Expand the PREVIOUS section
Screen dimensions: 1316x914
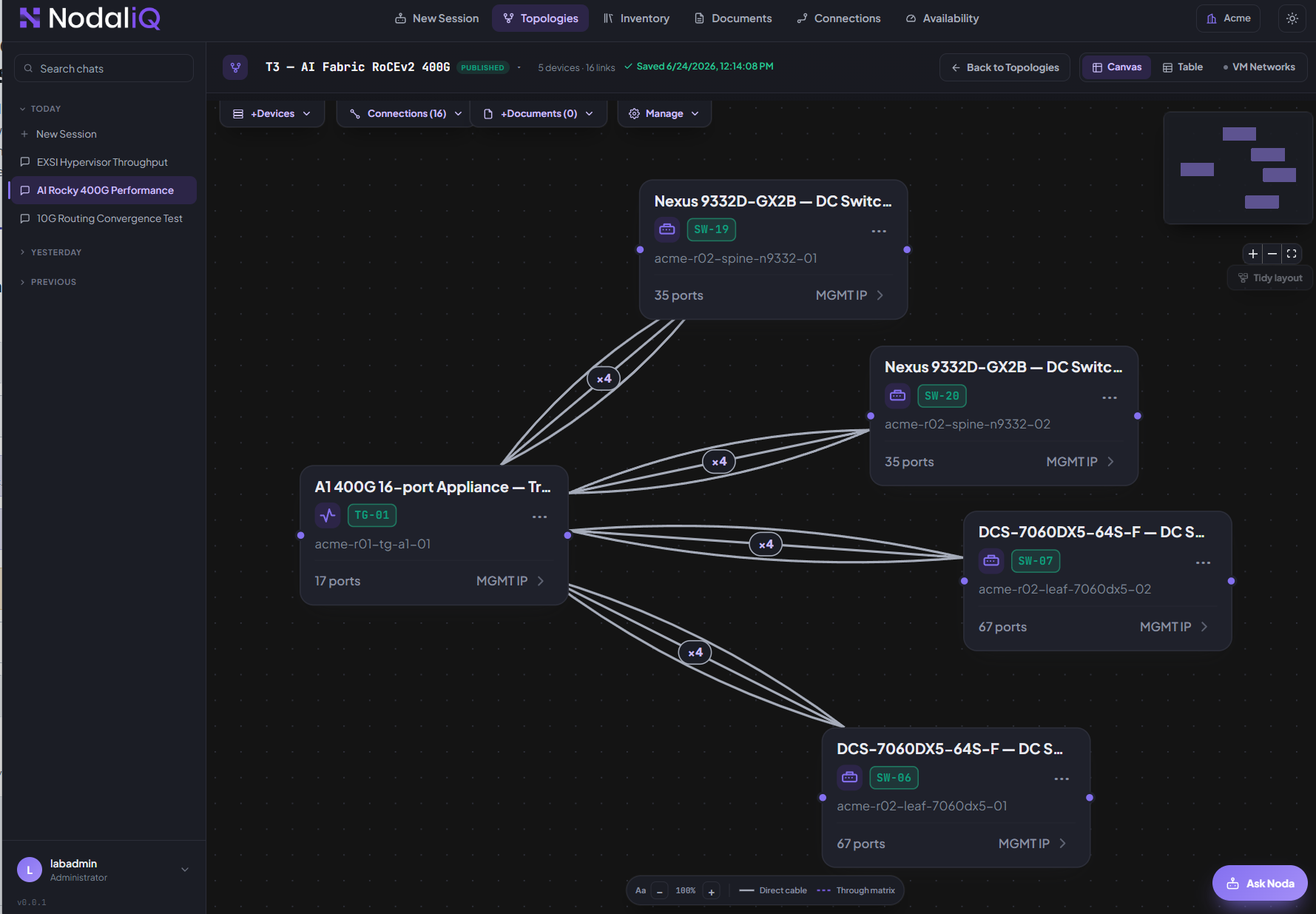[47, 282]
